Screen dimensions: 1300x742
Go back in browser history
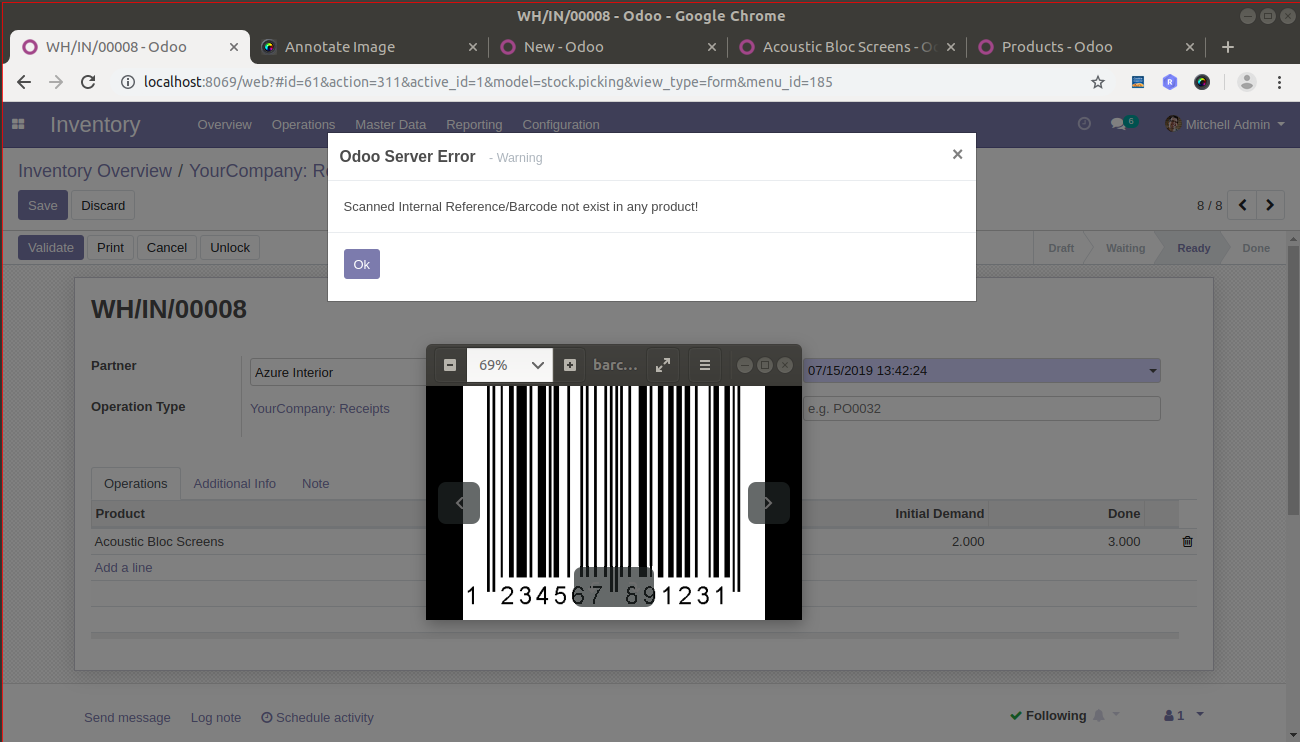pyautogui.click(x=24, y=82)
